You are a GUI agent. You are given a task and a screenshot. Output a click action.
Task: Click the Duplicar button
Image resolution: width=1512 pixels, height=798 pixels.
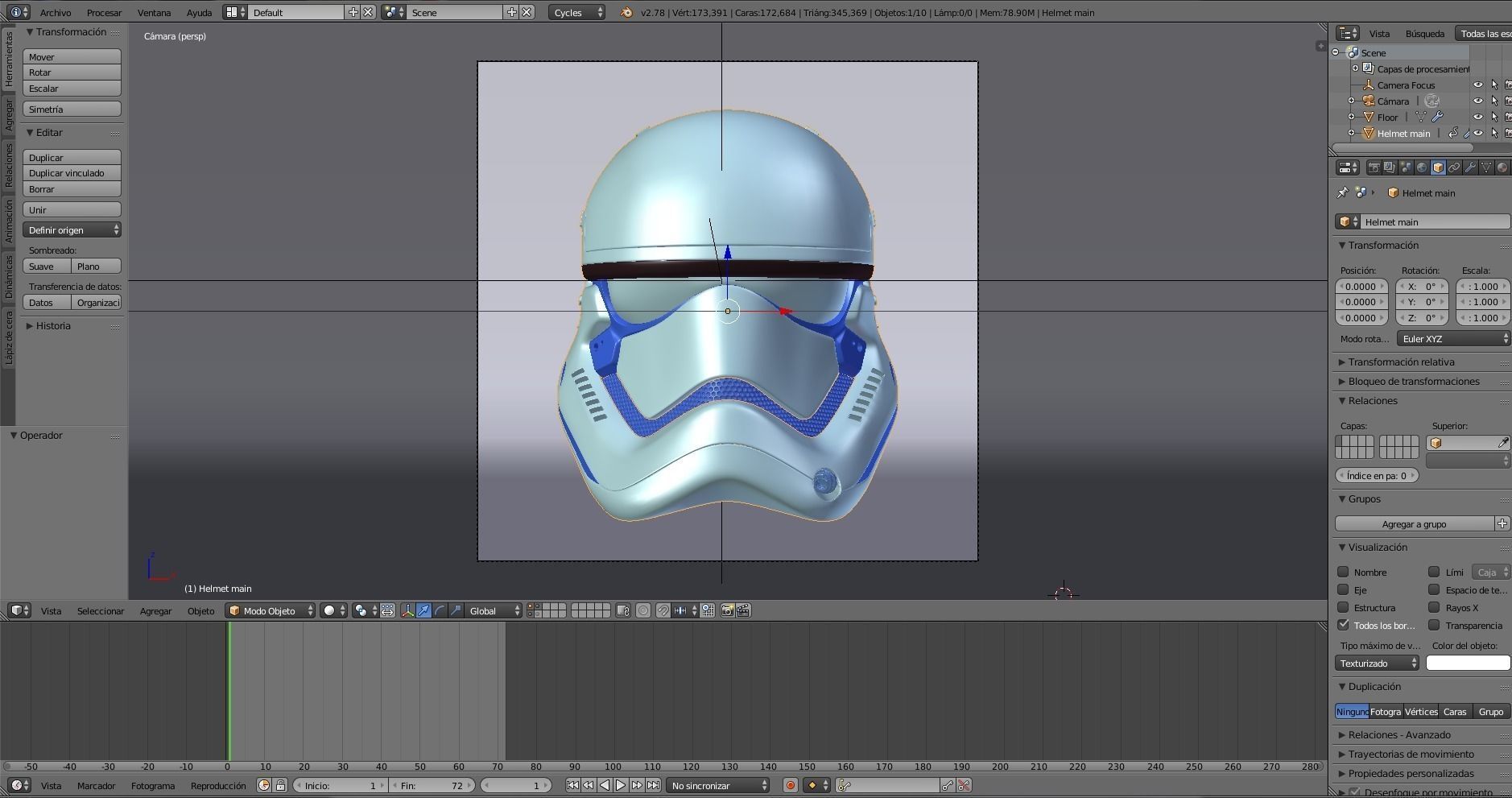click(x=72, y=158)
